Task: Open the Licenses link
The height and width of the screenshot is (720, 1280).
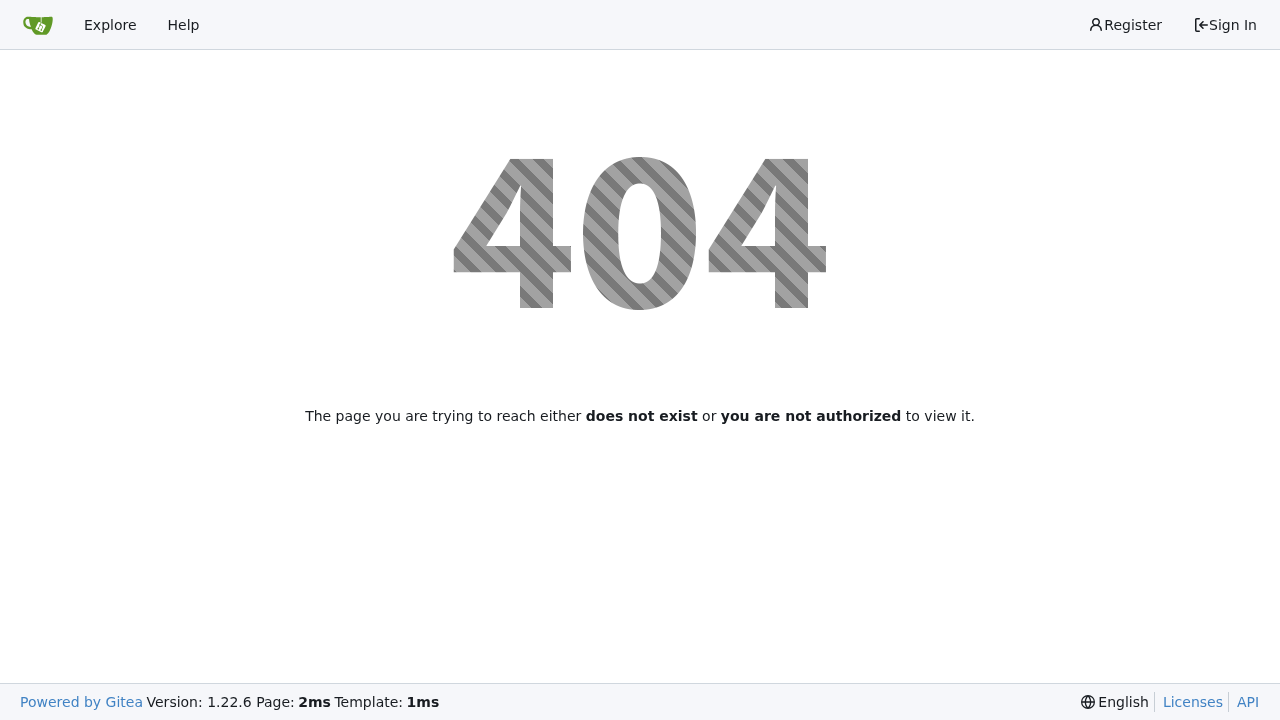Action: 1193,702
